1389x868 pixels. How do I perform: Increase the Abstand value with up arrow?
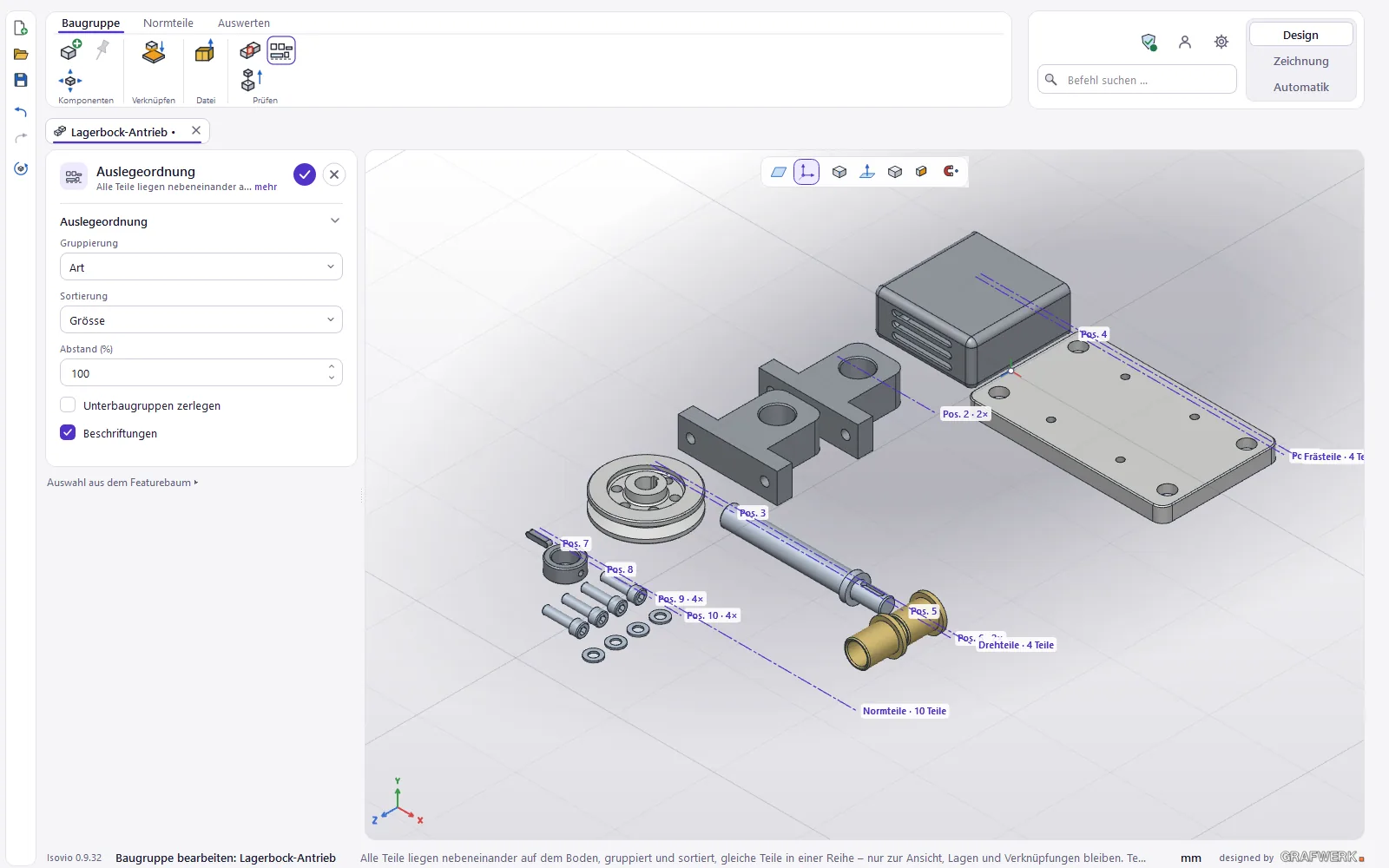click(332, 367)
